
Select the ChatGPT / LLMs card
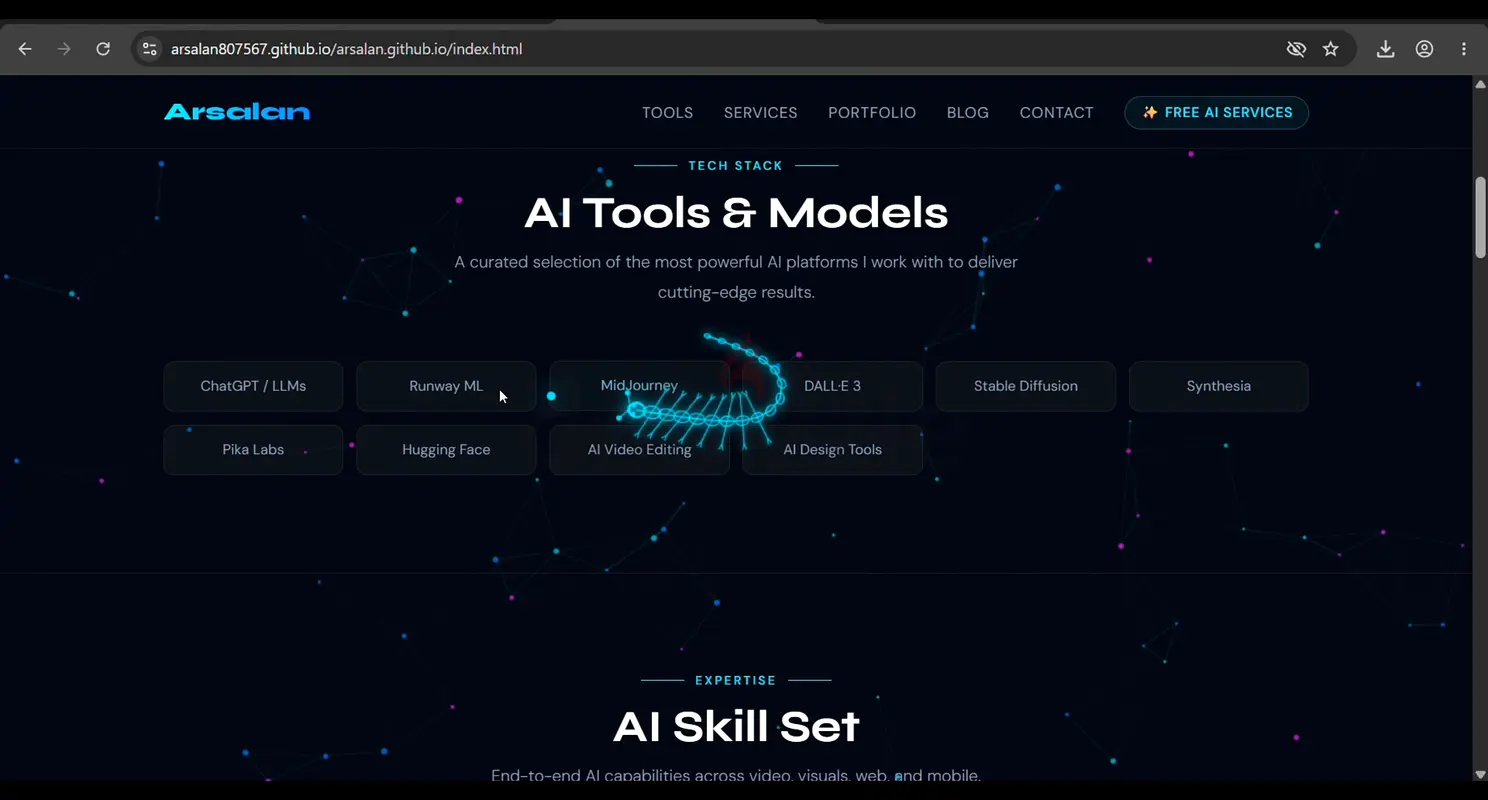click(x=253, y=386)
